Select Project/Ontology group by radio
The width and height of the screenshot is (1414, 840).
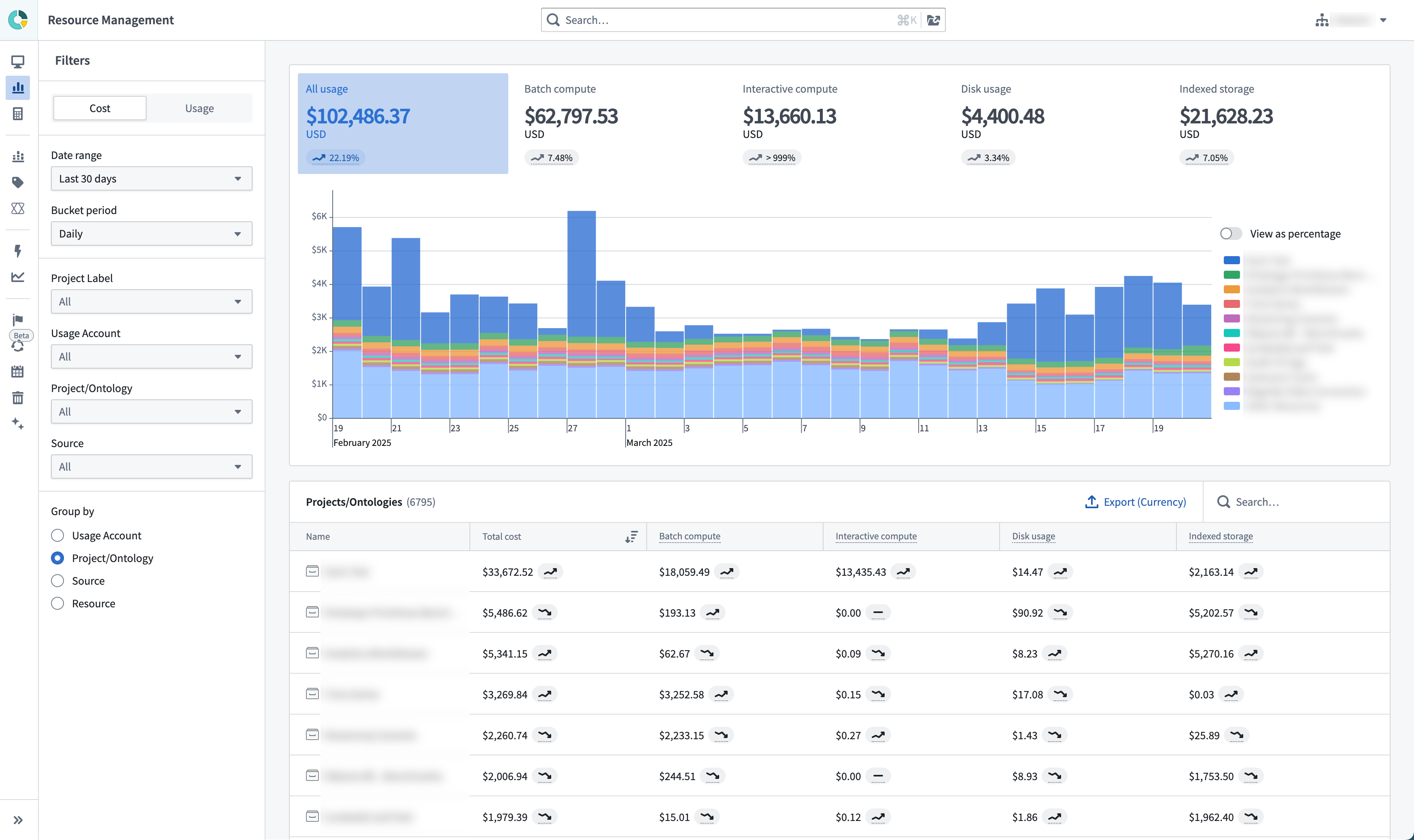pos(57,558)
